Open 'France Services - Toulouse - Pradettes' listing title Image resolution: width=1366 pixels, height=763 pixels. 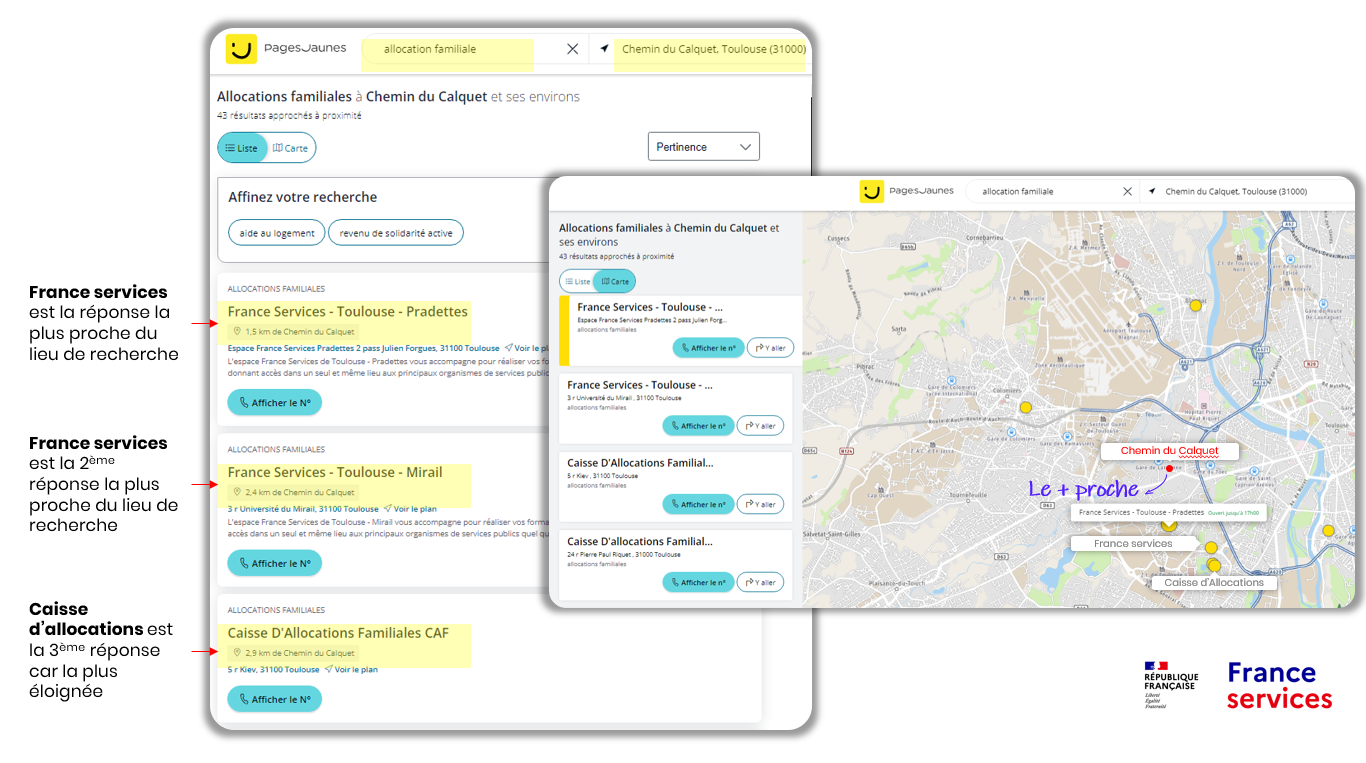tap(348, 312)
